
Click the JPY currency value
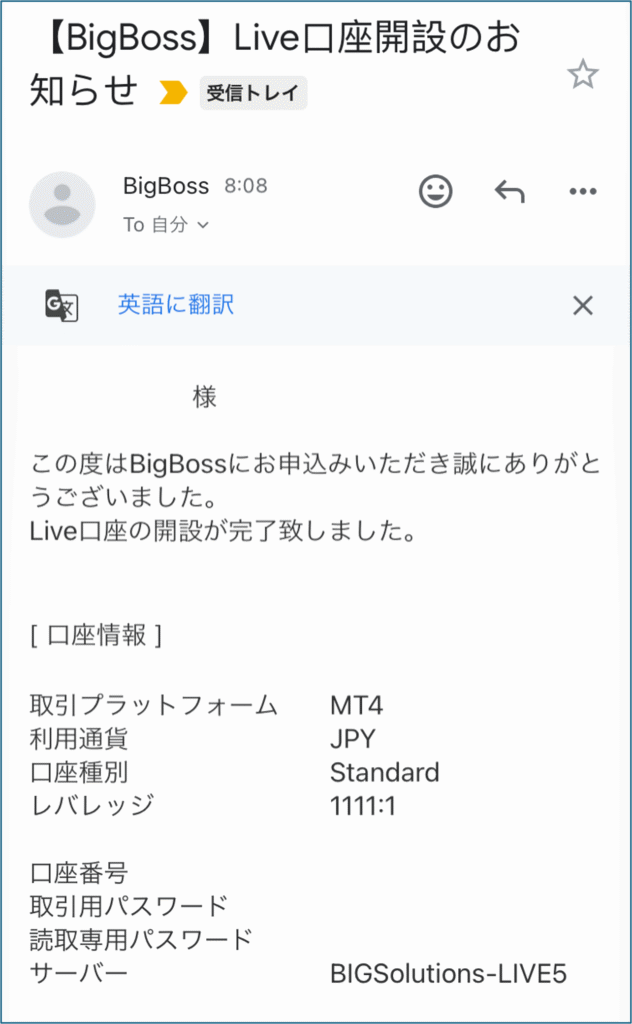pyautogui.click(x=353, y=739)
